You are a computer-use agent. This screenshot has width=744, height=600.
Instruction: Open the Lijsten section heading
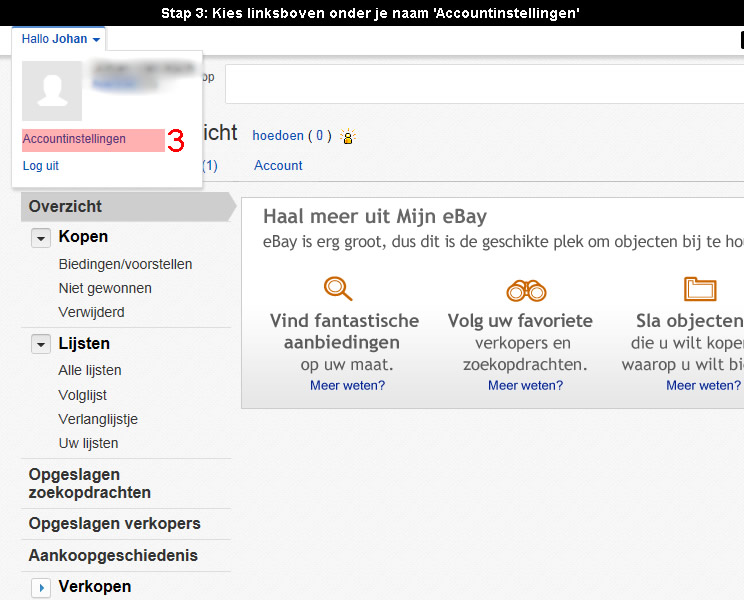84,343
